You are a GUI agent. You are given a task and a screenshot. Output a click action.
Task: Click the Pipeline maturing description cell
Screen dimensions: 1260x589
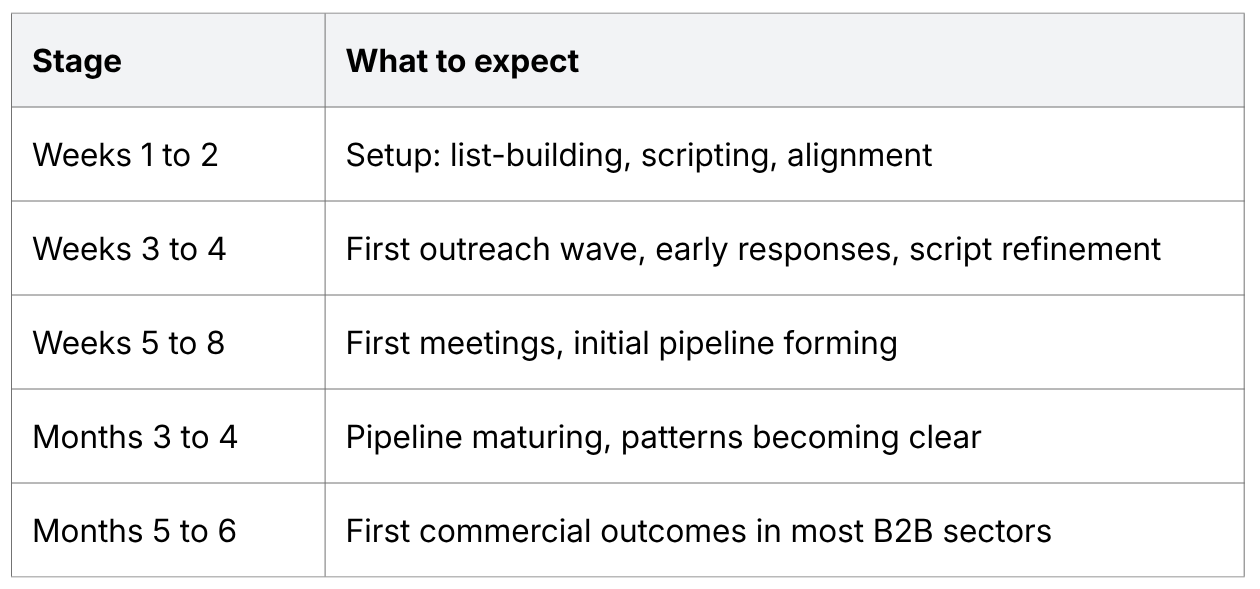[784, 436]
